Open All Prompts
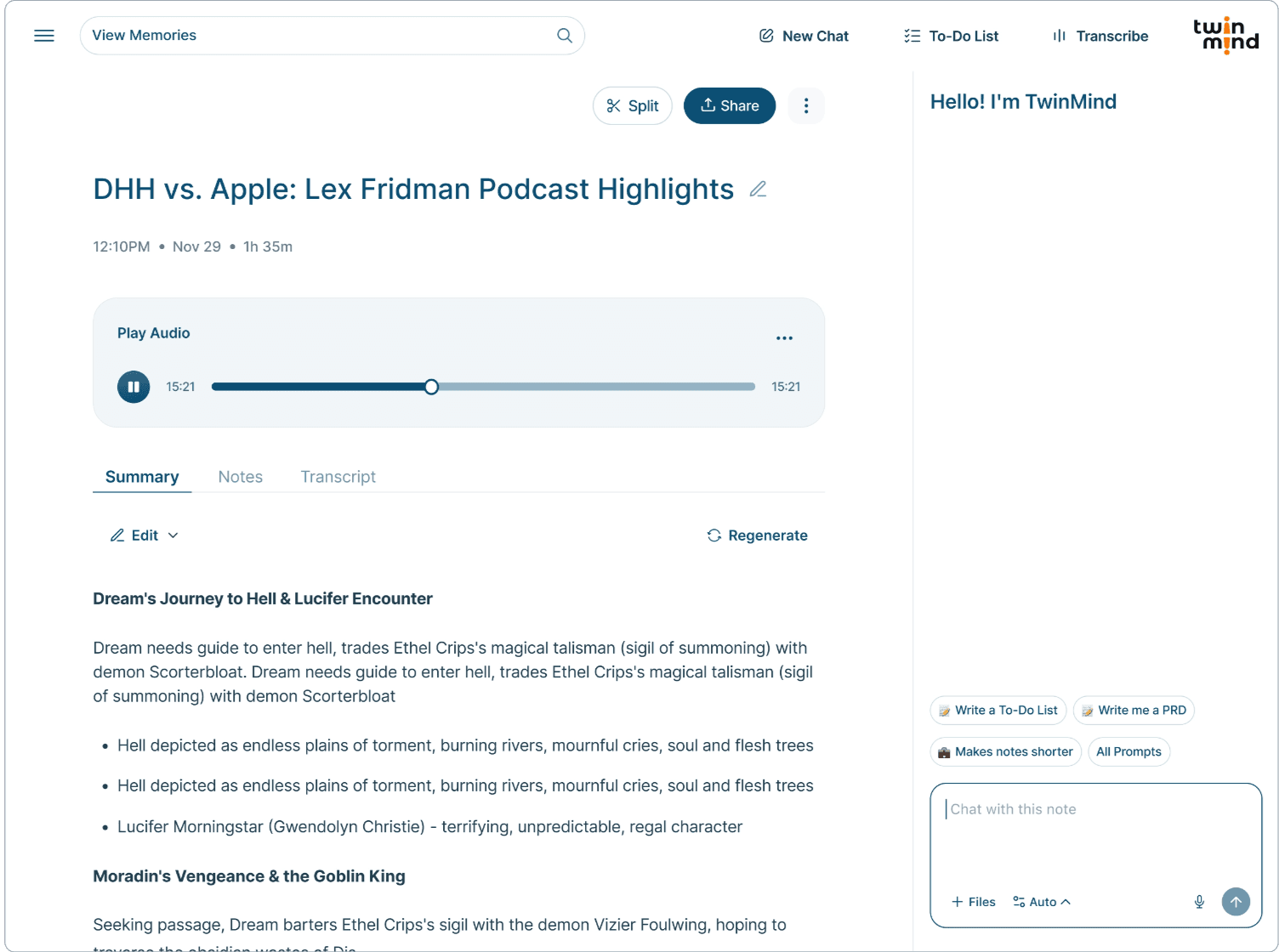1279x952 pixels. click(x=1129, y=752)
